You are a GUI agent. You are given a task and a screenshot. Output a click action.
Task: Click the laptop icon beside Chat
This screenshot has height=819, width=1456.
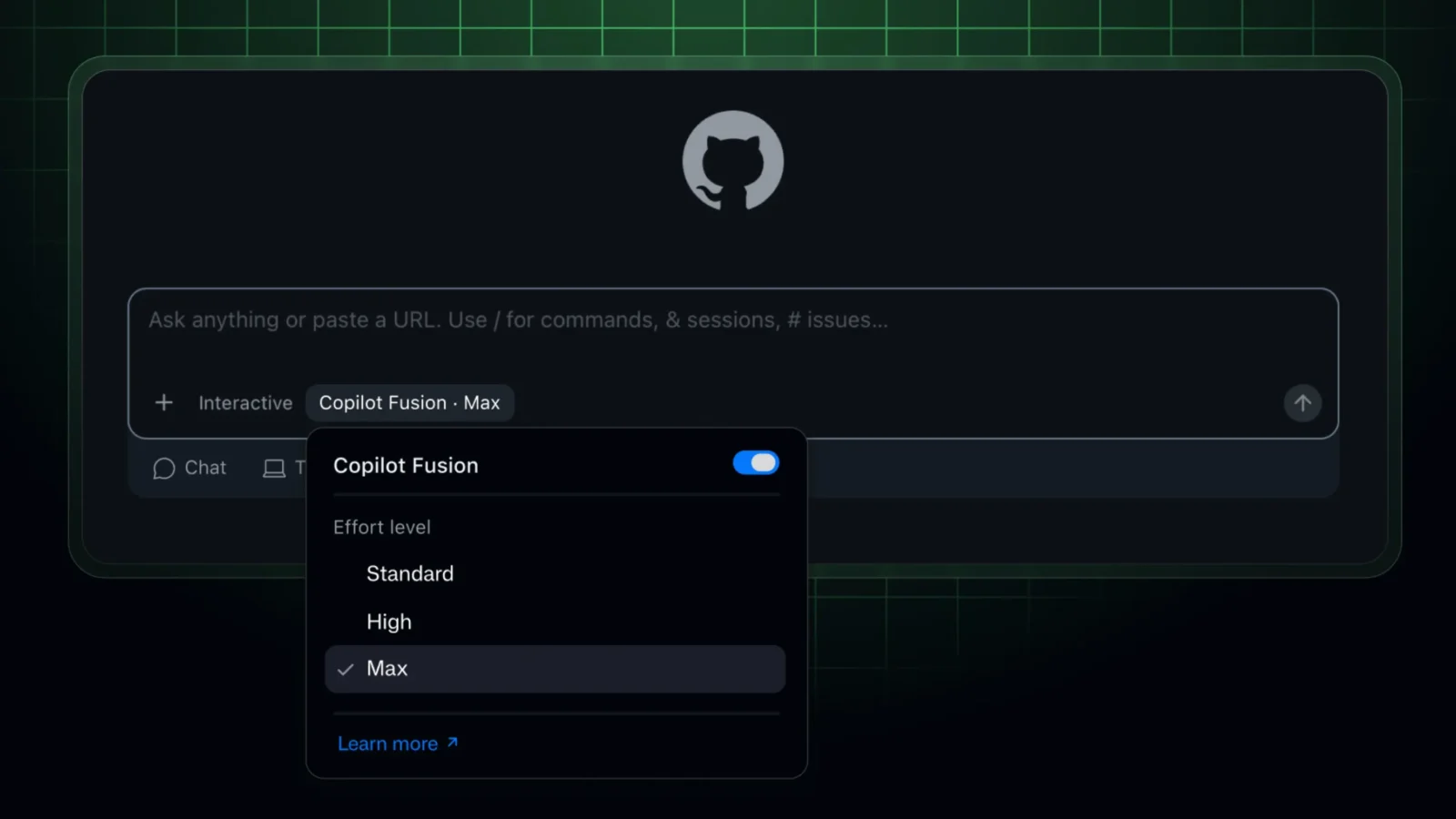pyautogui.click(x=274, y=468)
